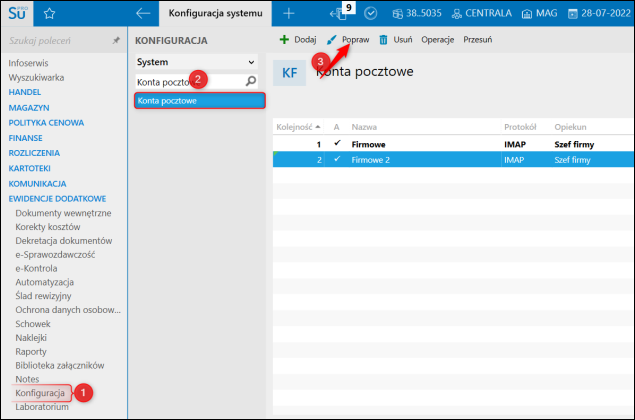Screen dimensions: 635x420
Task: Open the System dropdown list
Action: click(x=196, y=62)
